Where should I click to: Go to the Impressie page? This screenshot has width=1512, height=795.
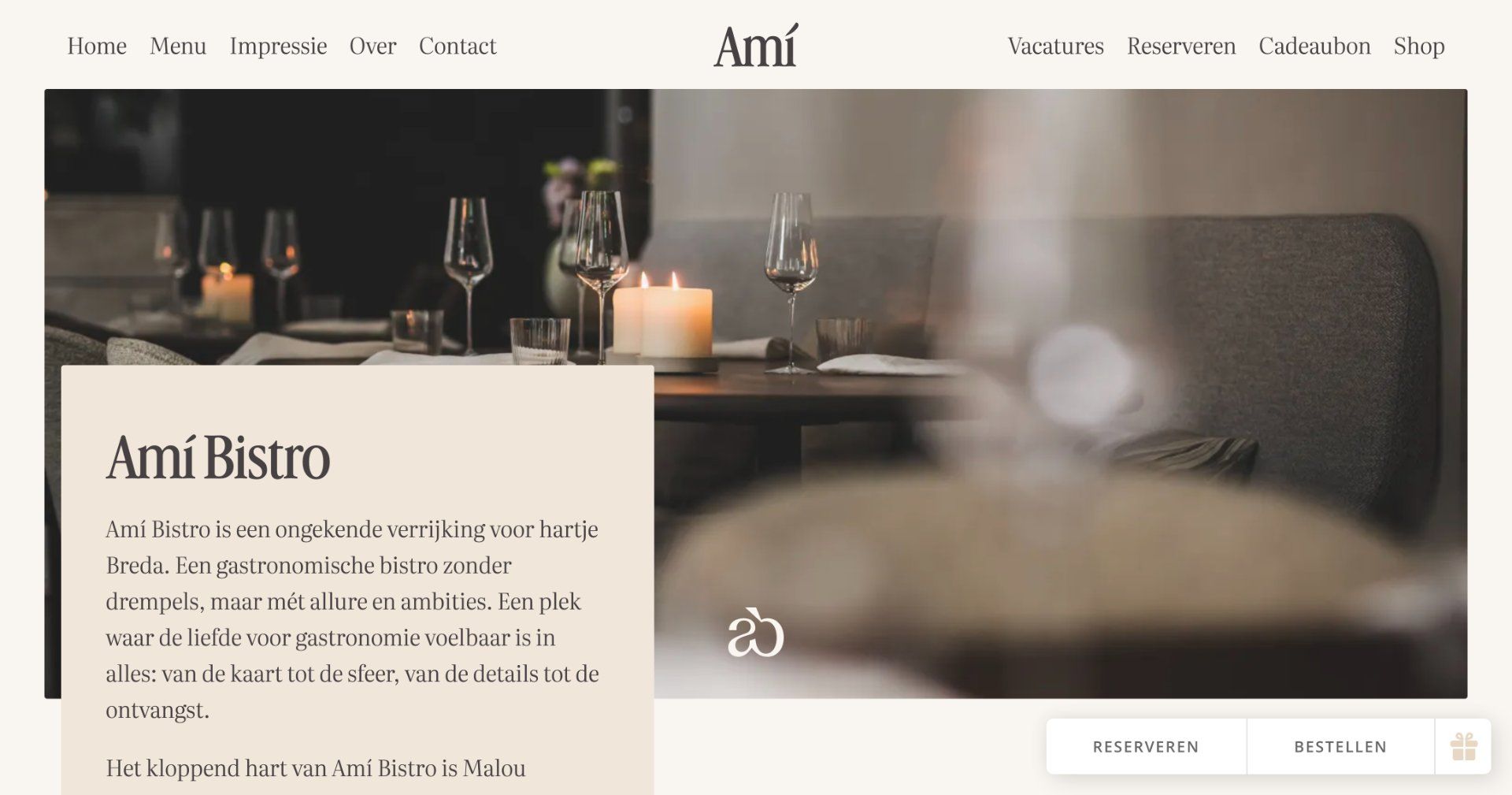click(278, 46)
